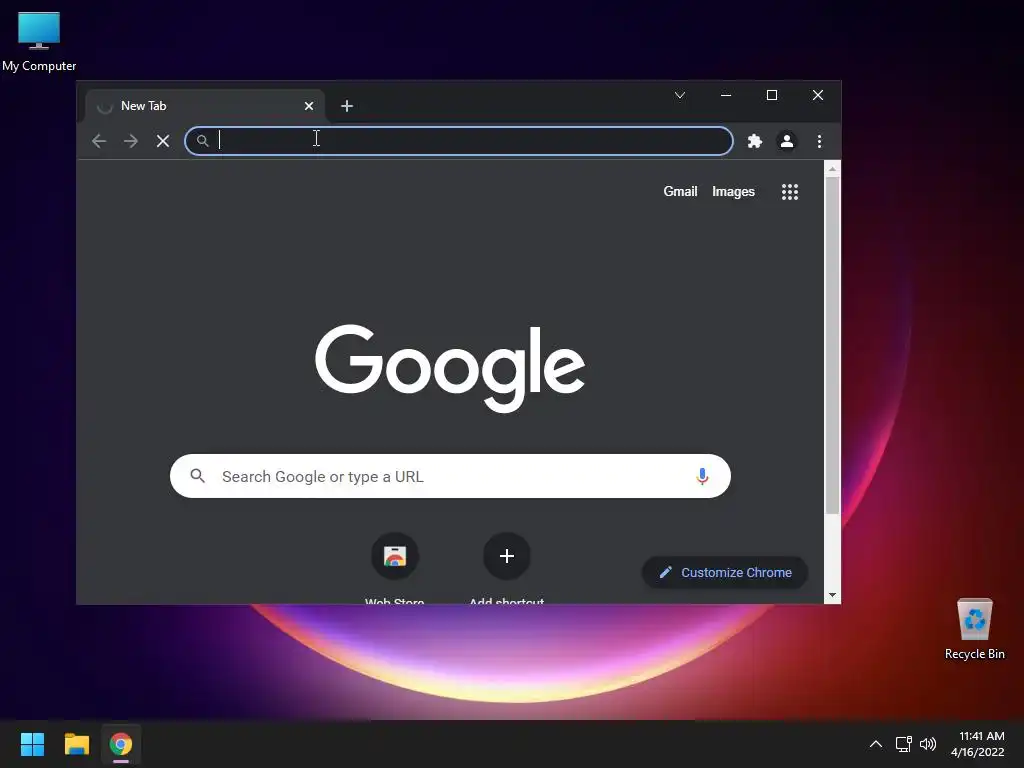Minimize the Chrome window
The width and height of the screenshot is (1024, 768).
pos(726,95)
